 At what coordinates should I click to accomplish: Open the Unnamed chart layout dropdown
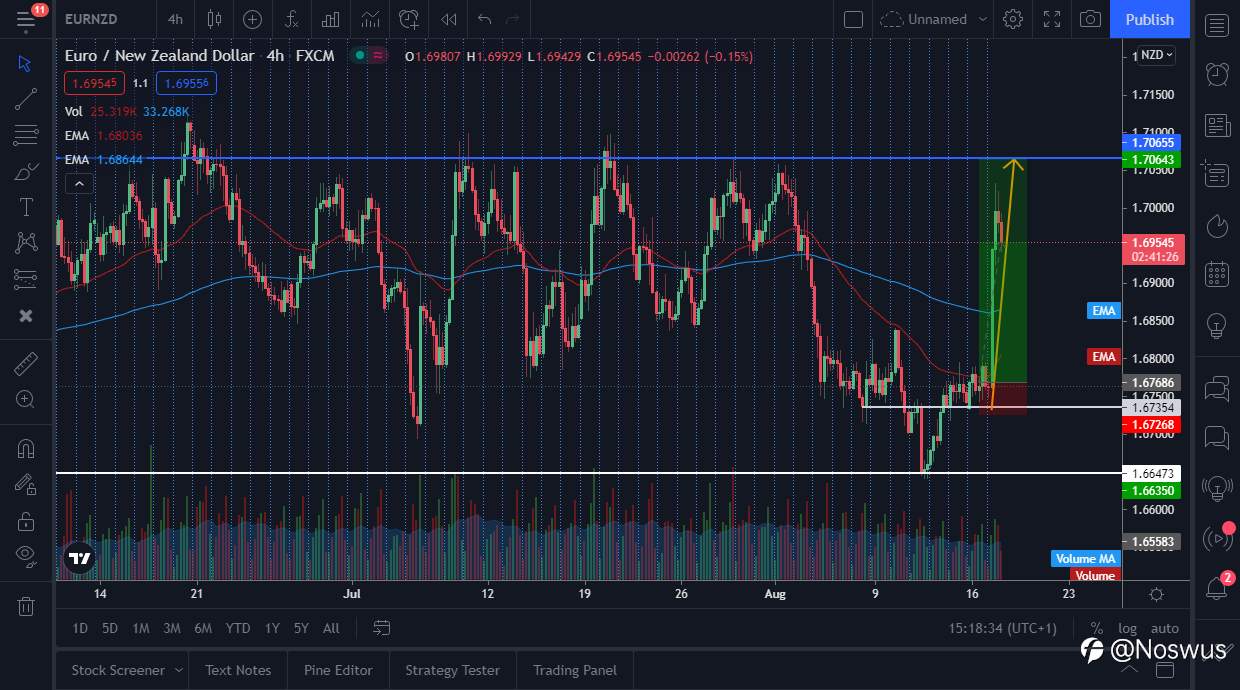[934, 19]
